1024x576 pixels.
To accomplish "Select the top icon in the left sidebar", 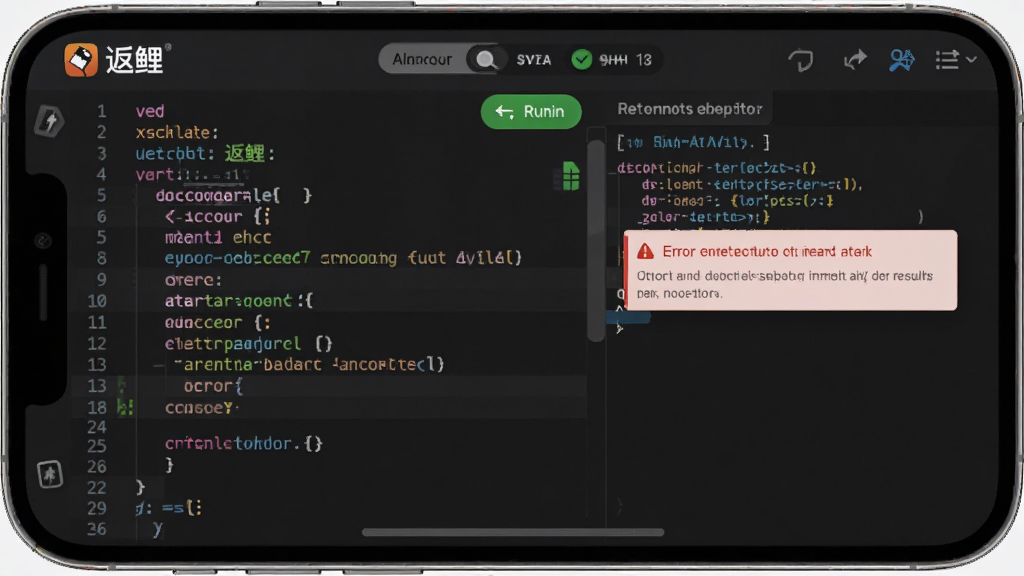I will click(x=49, y=121).
